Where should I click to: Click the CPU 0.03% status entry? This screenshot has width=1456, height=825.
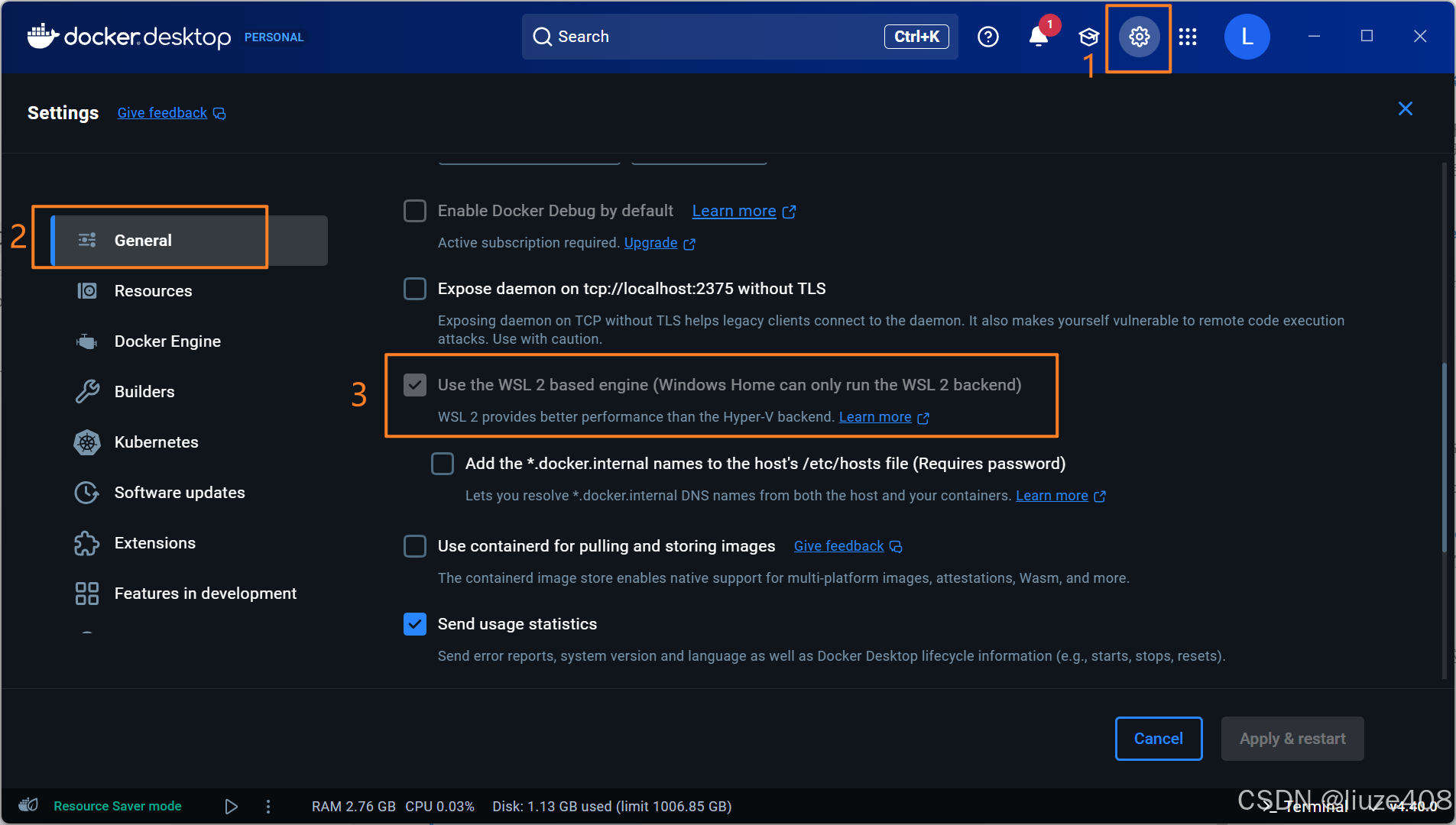click(x=439, y=807)
